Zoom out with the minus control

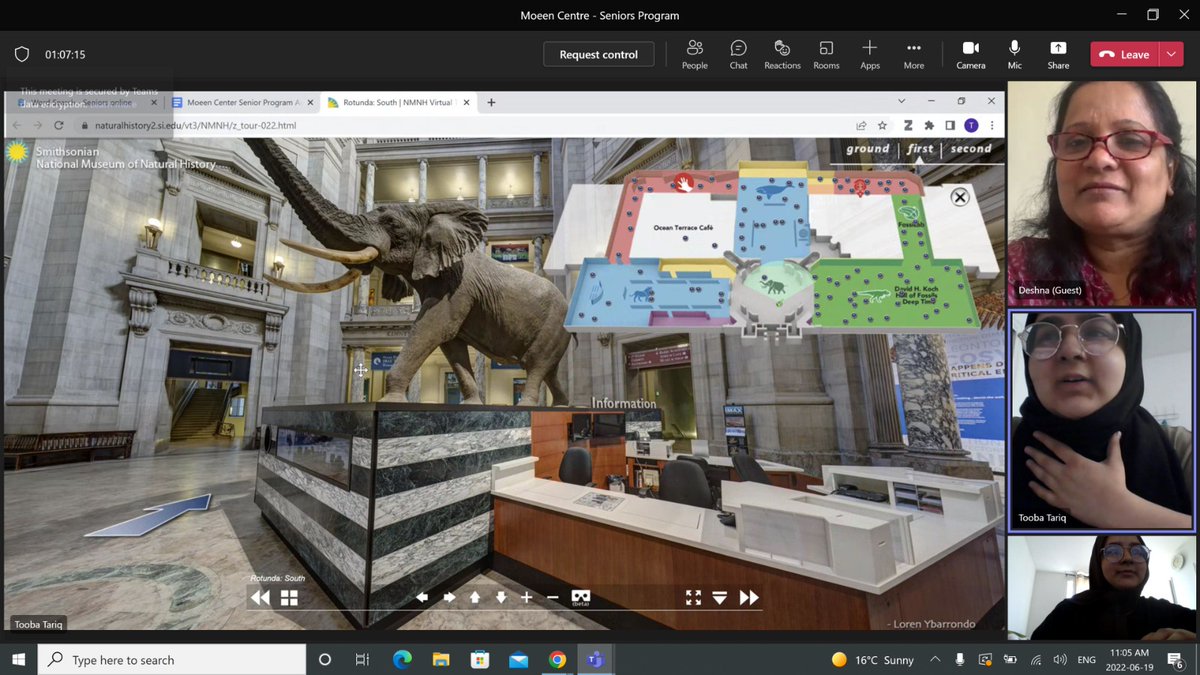tap(553, 597)
